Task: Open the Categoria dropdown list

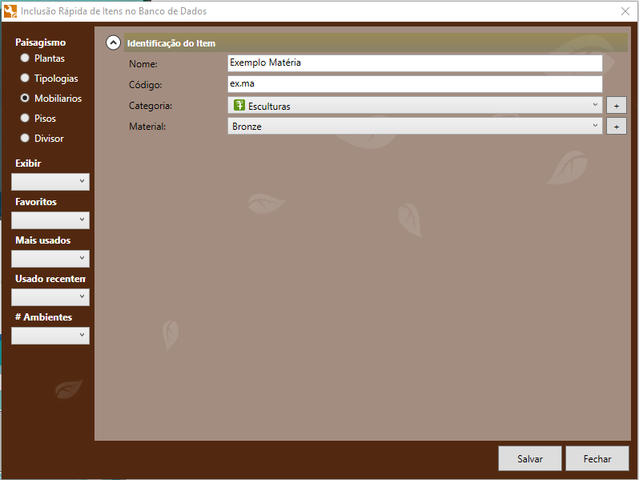Action: click(x=594, y=105)
